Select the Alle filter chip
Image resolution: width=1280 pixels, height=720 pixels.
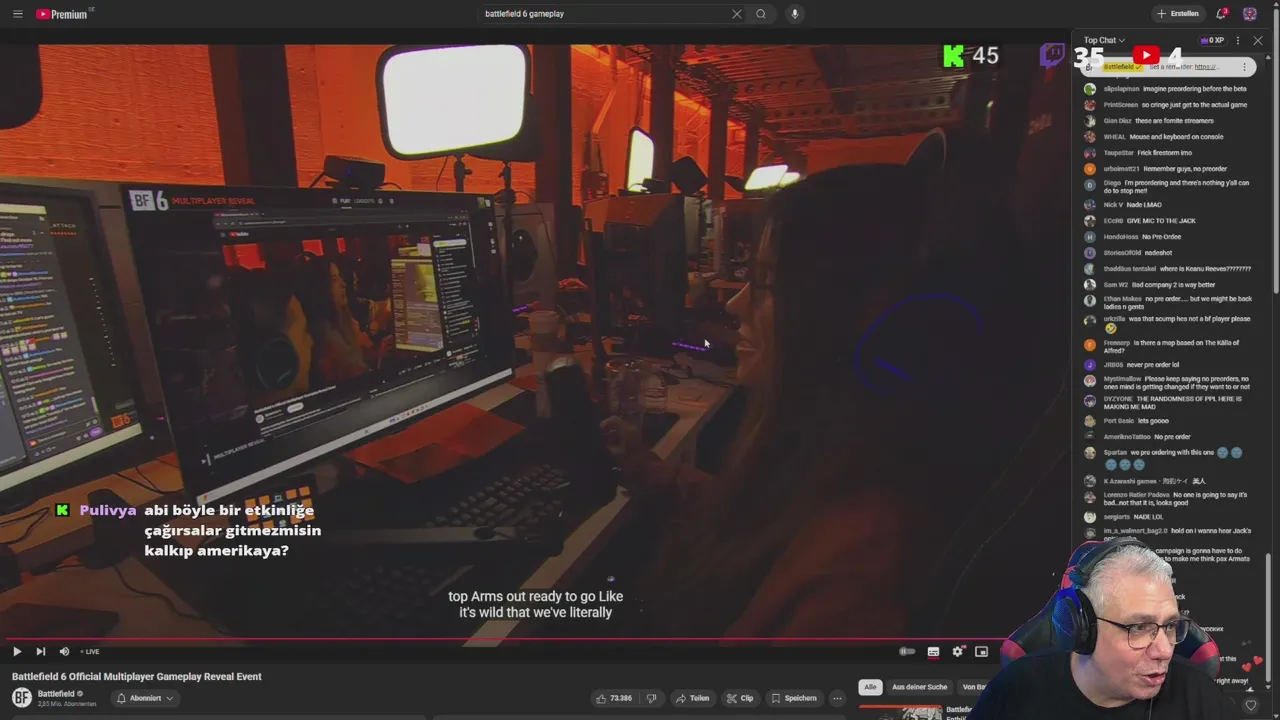(870, 687)
